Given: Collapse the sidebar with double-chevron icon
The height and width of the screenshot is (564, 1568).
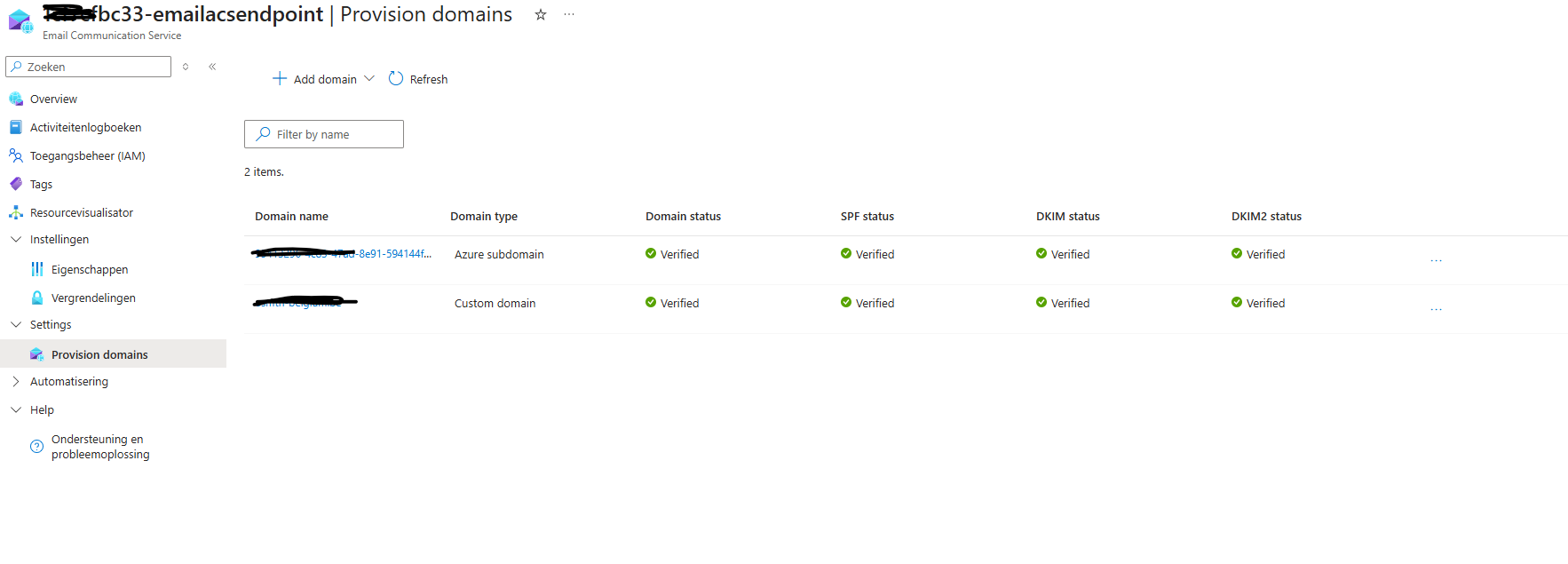Looking at the screenshot, I should coord(212,67).
